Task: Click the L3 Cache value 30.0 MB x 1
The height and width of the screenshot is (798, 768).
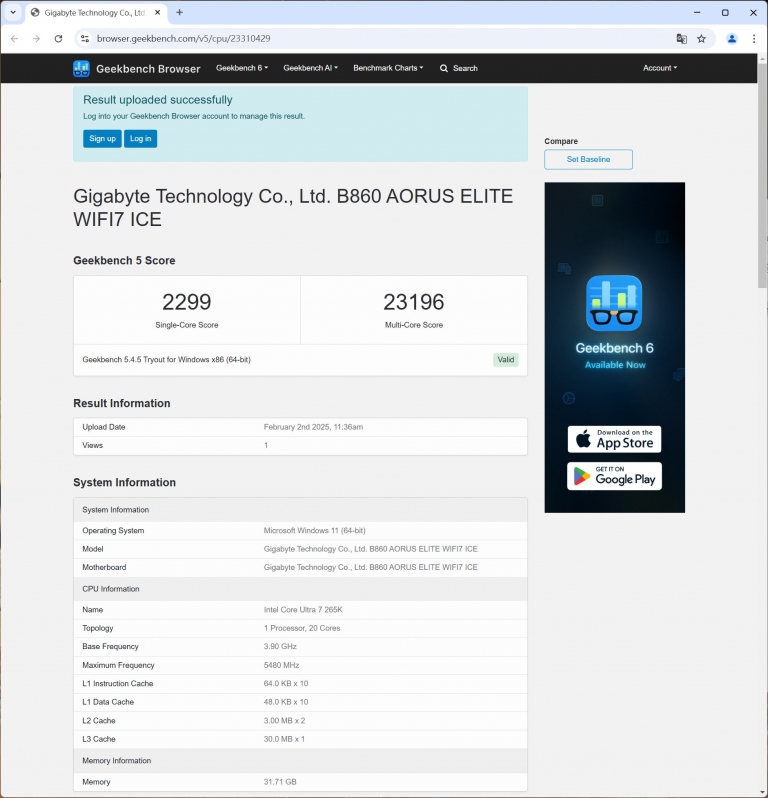Action: point(284,739)
